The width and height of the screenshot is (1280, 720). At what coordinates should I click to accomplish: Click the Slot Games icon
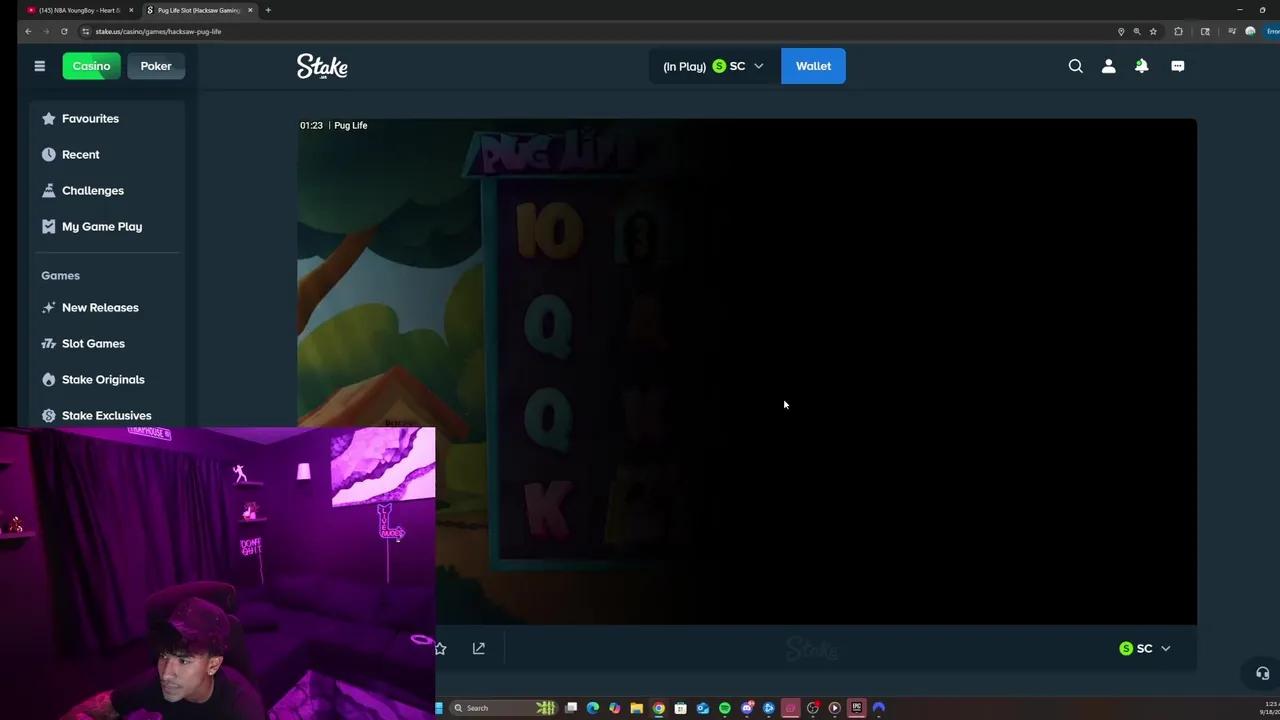(48, 343)
